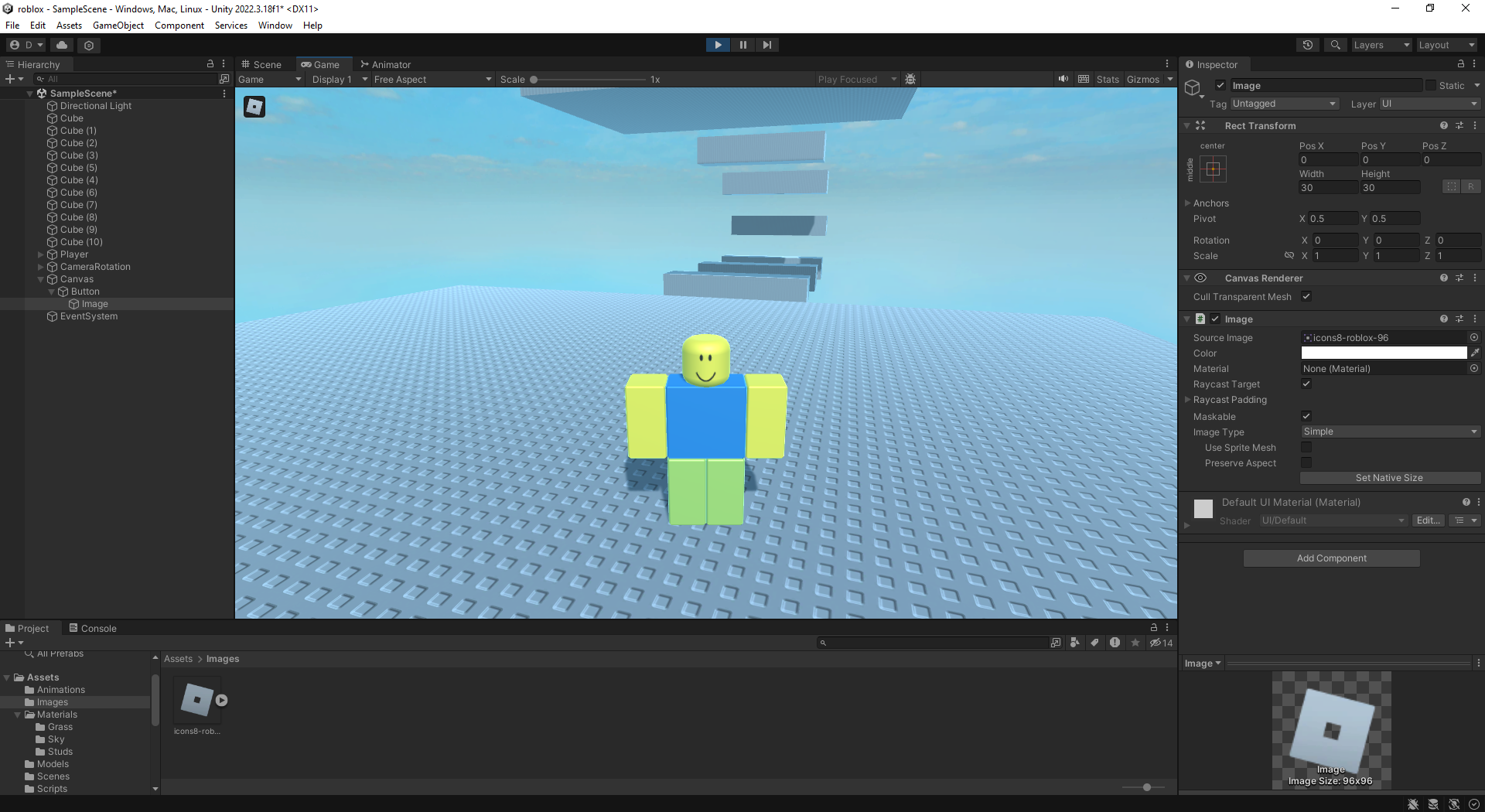The height and width of the screenshot is (812, 1485).
Task: Click the Play button in the toolbar
Action: [718, 45]
